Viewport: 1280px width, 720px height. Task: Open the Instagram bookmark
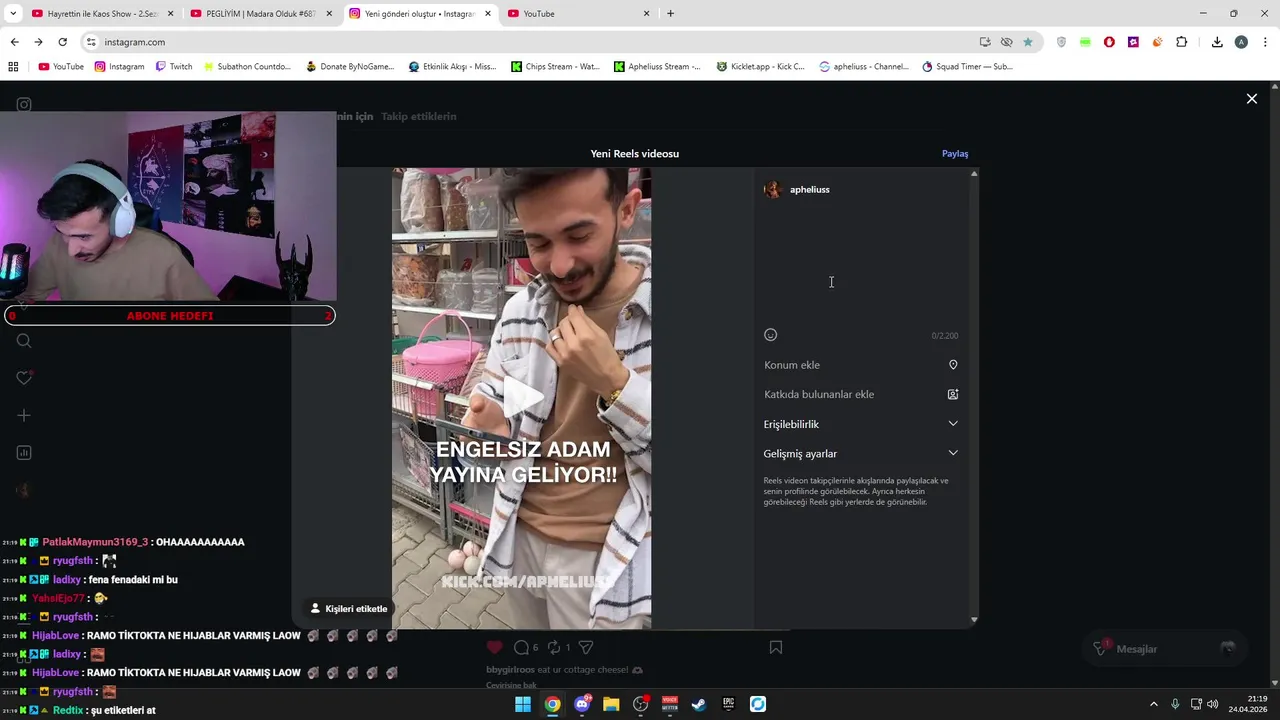pyautogui.click(x=119, y=67)
